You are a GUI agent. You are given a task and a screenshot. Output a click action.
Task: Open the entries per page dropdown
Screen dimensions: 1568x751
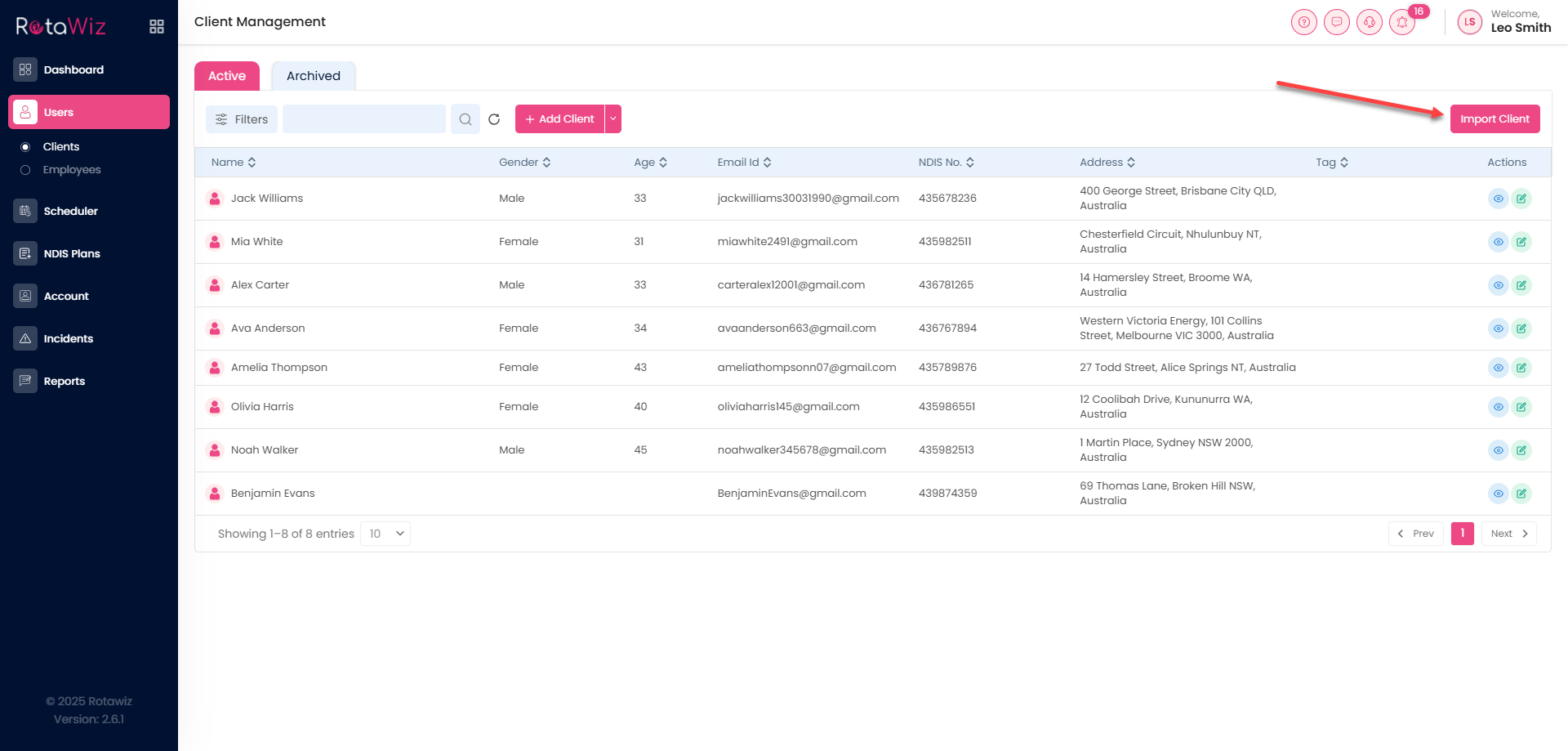coord(385,534)
